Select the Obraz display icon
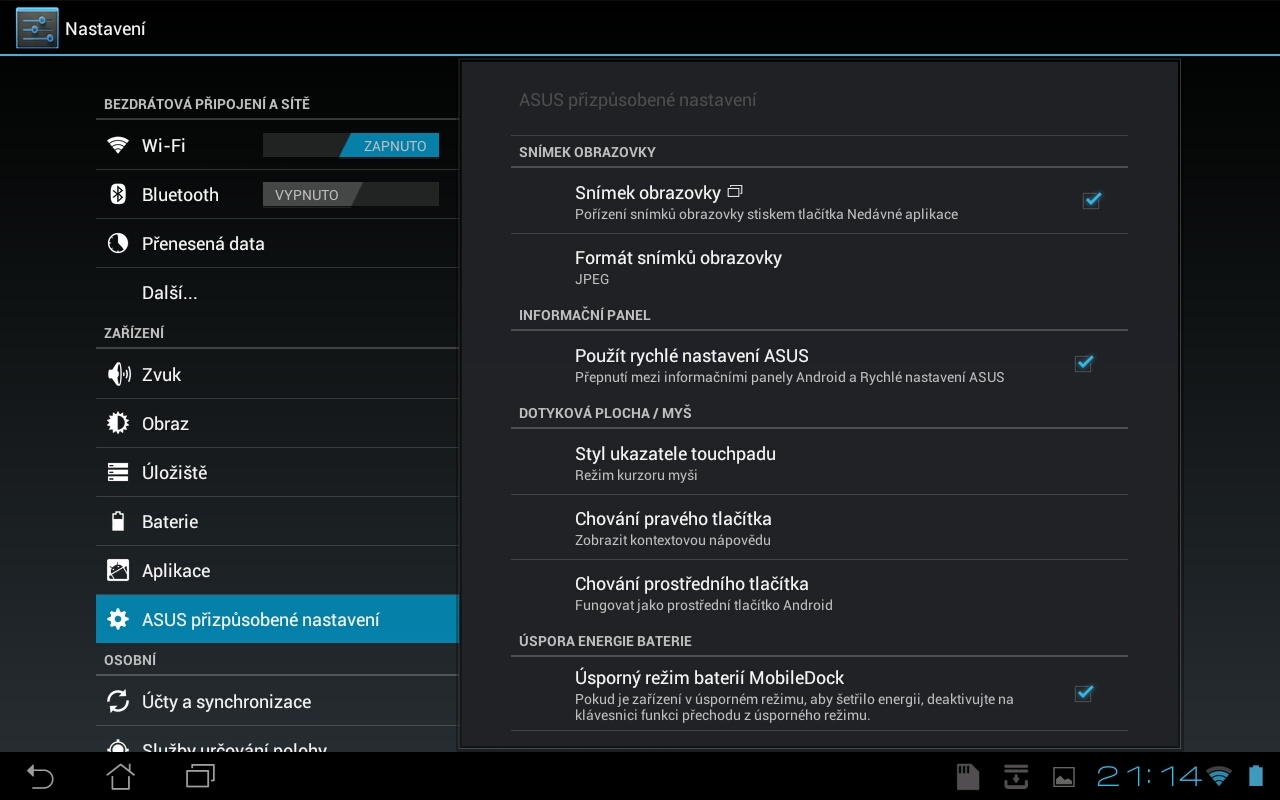This screenshot has height=800, width=1280. pos(119,423)
